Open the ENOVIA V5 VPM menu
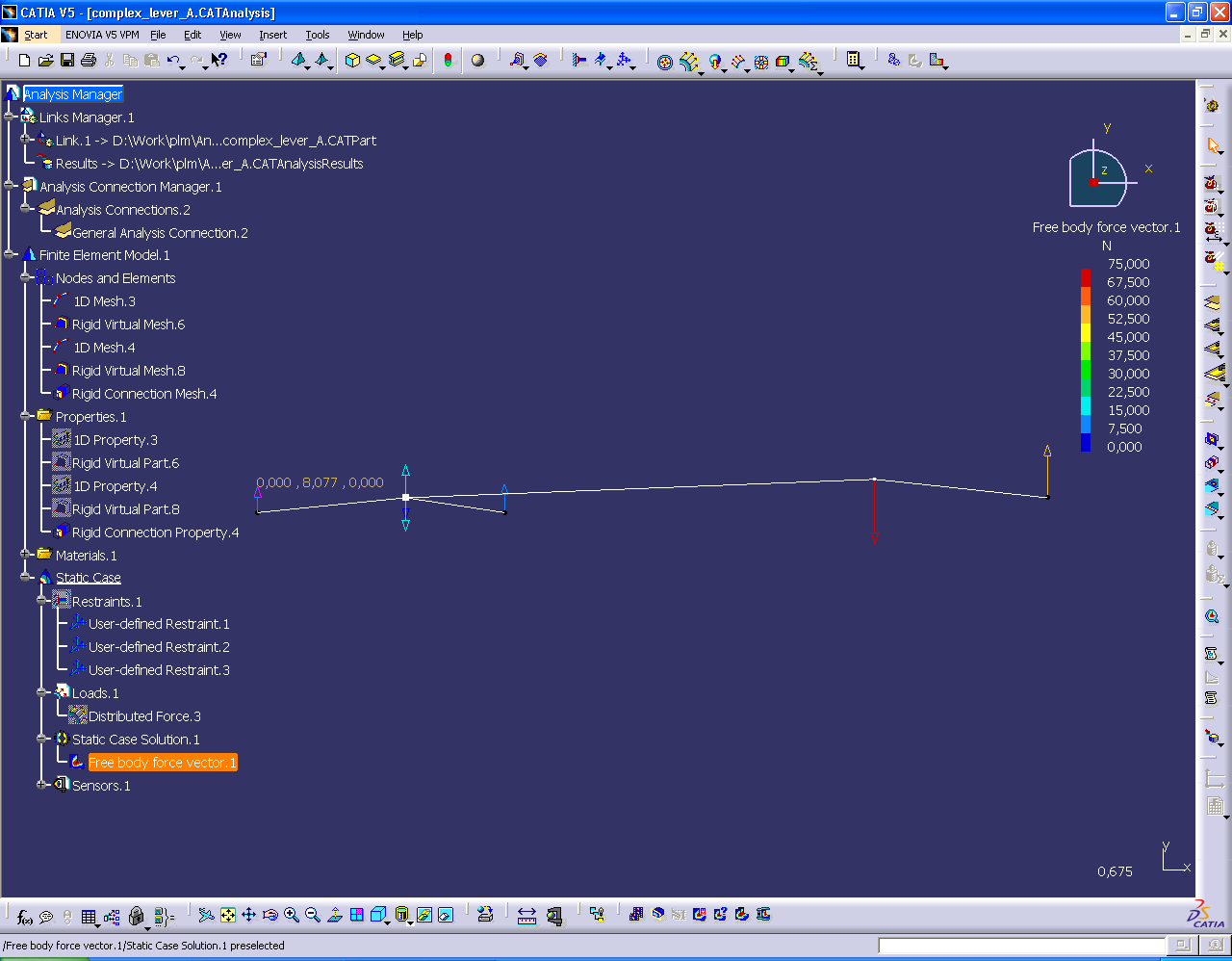This screenshot has height=961, width=1232. 102,35
